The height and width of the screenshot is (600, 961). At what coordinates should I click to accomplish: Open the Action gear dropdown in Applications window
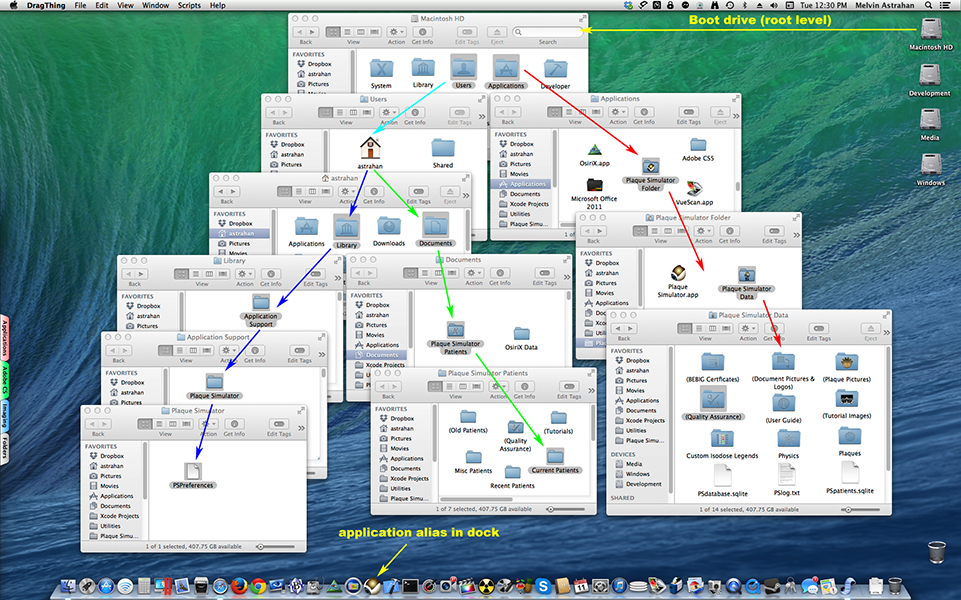(x=618, y=112)
